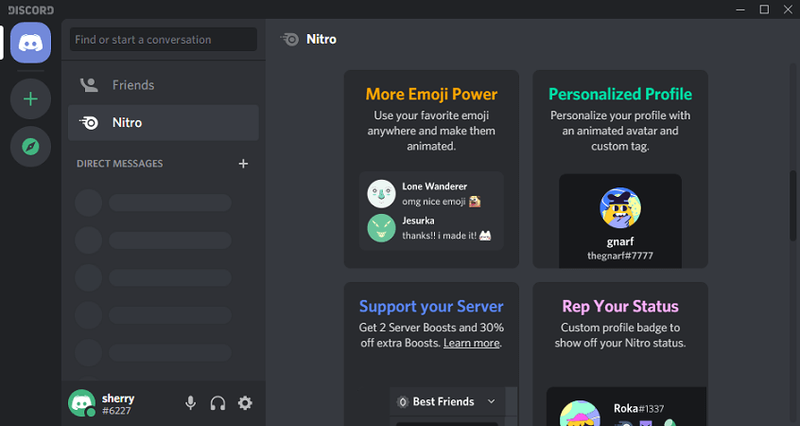Click the omg nice emoji message

pyautogui.click(x=441, y=202)
